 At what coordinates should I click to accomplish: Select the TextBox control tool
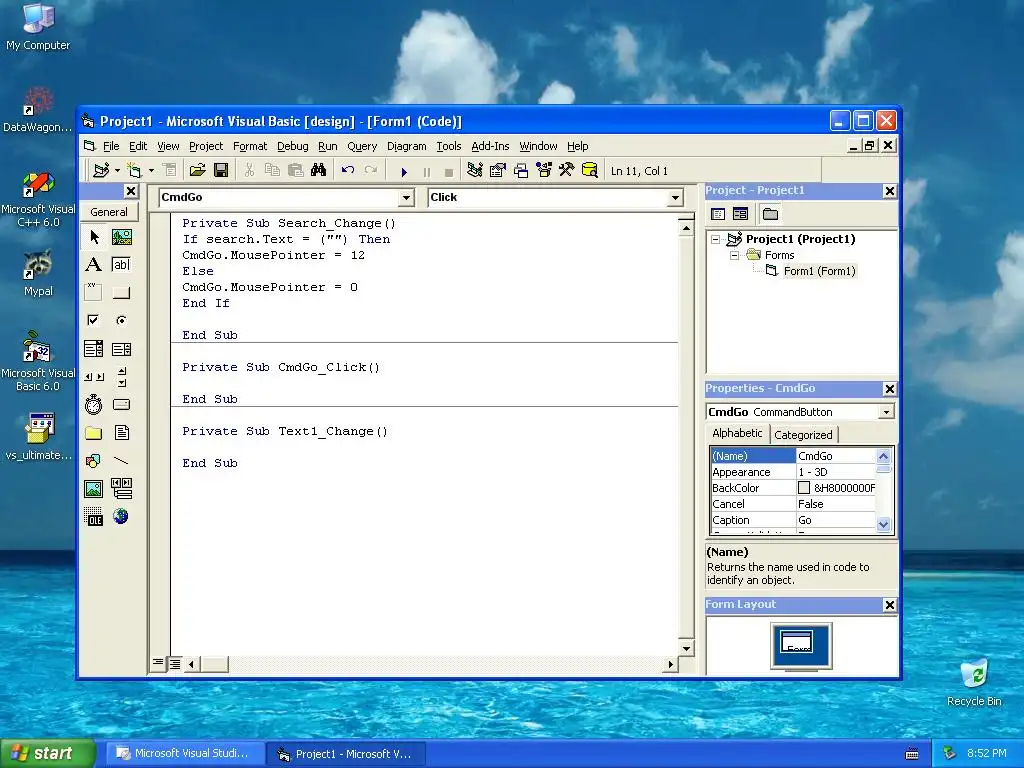(121, 264)
